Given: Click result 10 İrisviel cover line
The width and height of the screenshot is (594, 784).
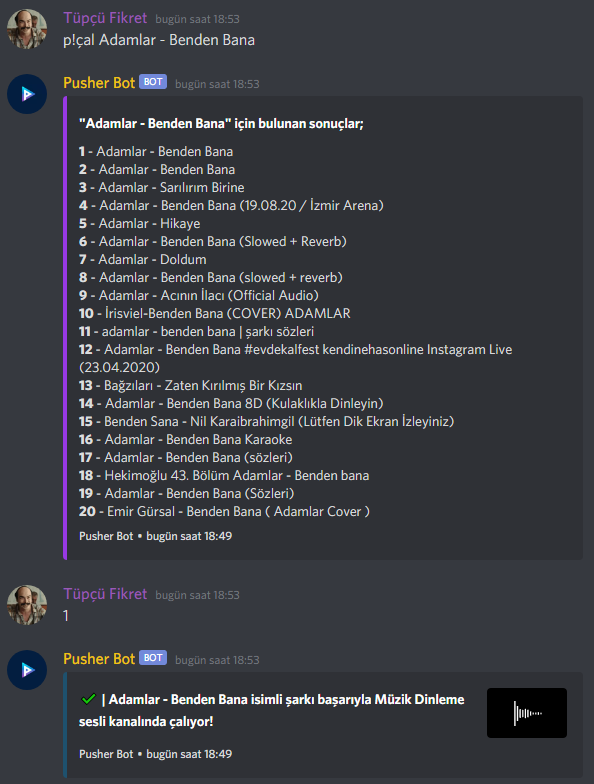Looking at the screenshot, I should pyautogui.click(x=214, y=314).
